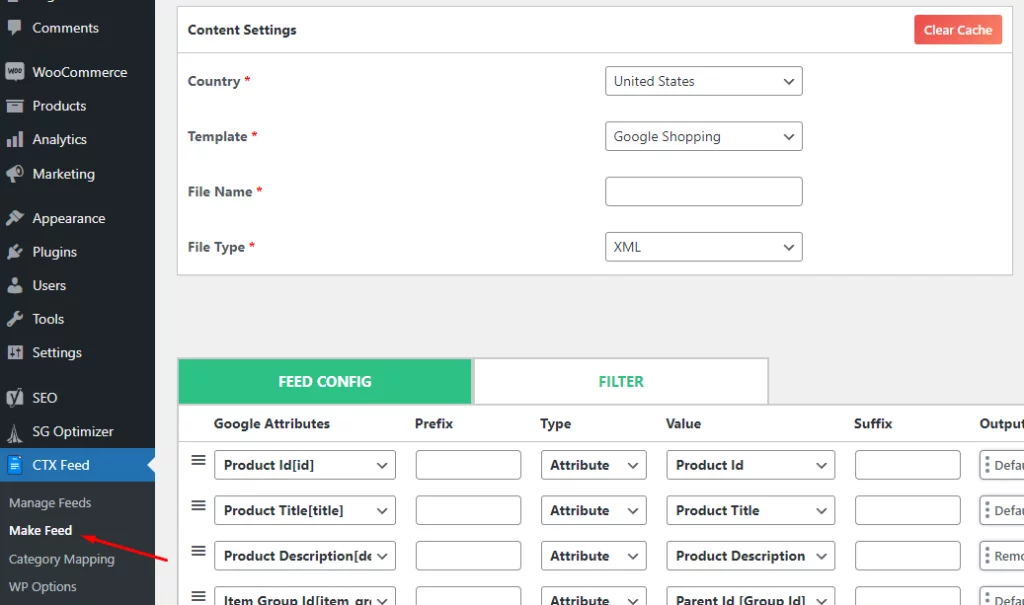Select Make Feed in the sidebar
This screenshot has width=1024, height=605.
[x=40, y=531]
